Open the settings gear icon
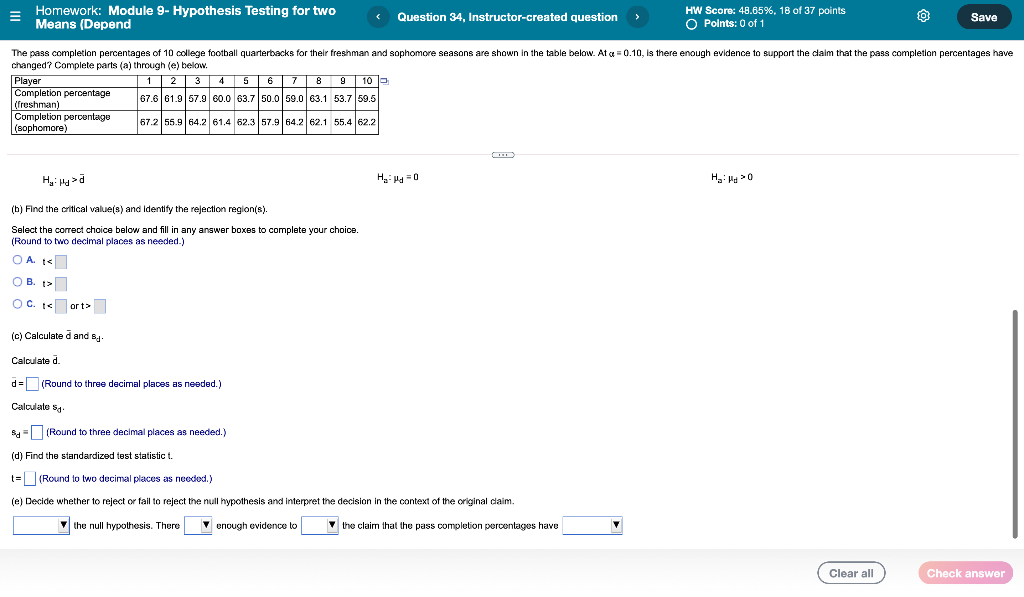Screen dimensions: 1024x597 coord(923,16)
